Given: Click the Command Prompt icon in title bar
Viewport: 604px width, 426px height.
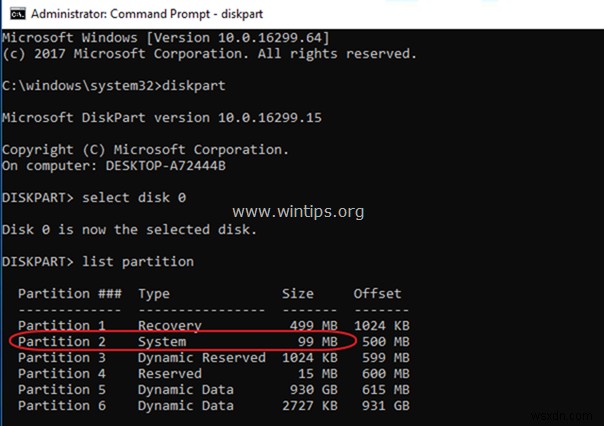Looking at the screenshot, I should [x=12, y=15].
